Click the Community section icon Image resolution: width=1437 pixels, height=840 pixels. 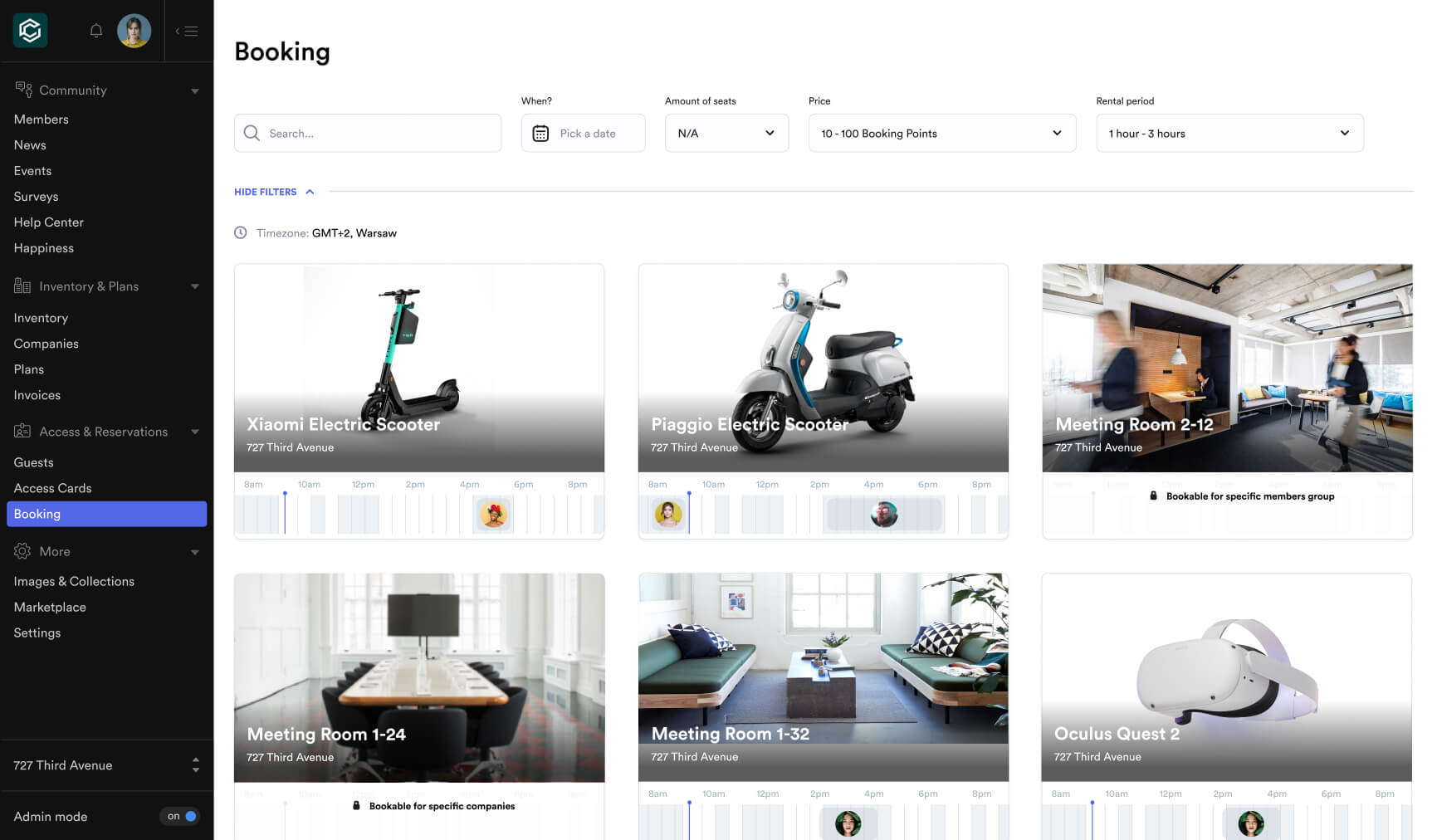coord(23,89)
